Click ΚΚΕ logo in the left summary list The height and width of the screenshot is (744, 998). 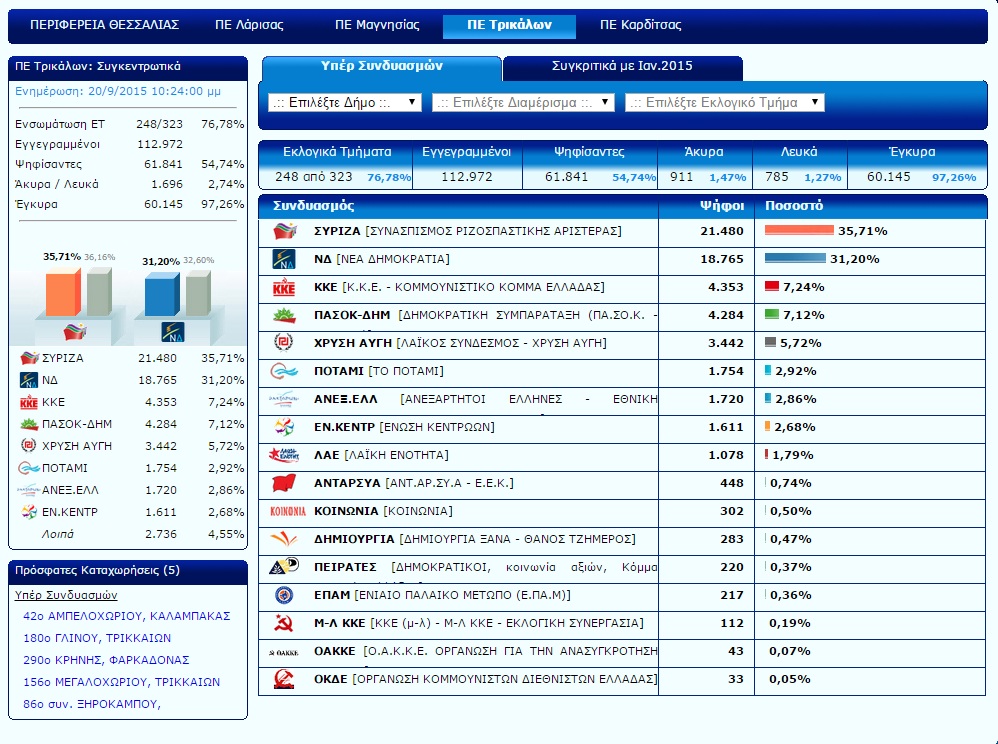click(x=29, y=402)
